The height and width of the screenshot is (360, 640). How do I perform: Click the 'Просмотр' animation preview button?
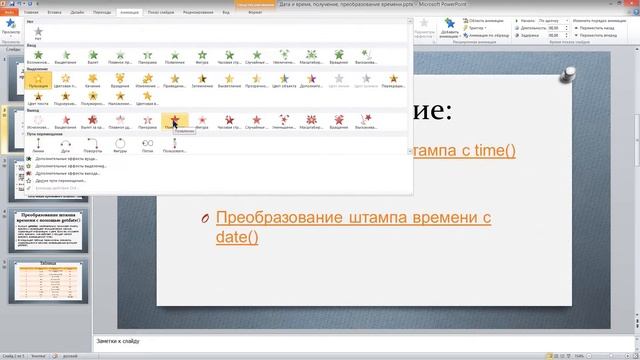click(x=11, y=27)
